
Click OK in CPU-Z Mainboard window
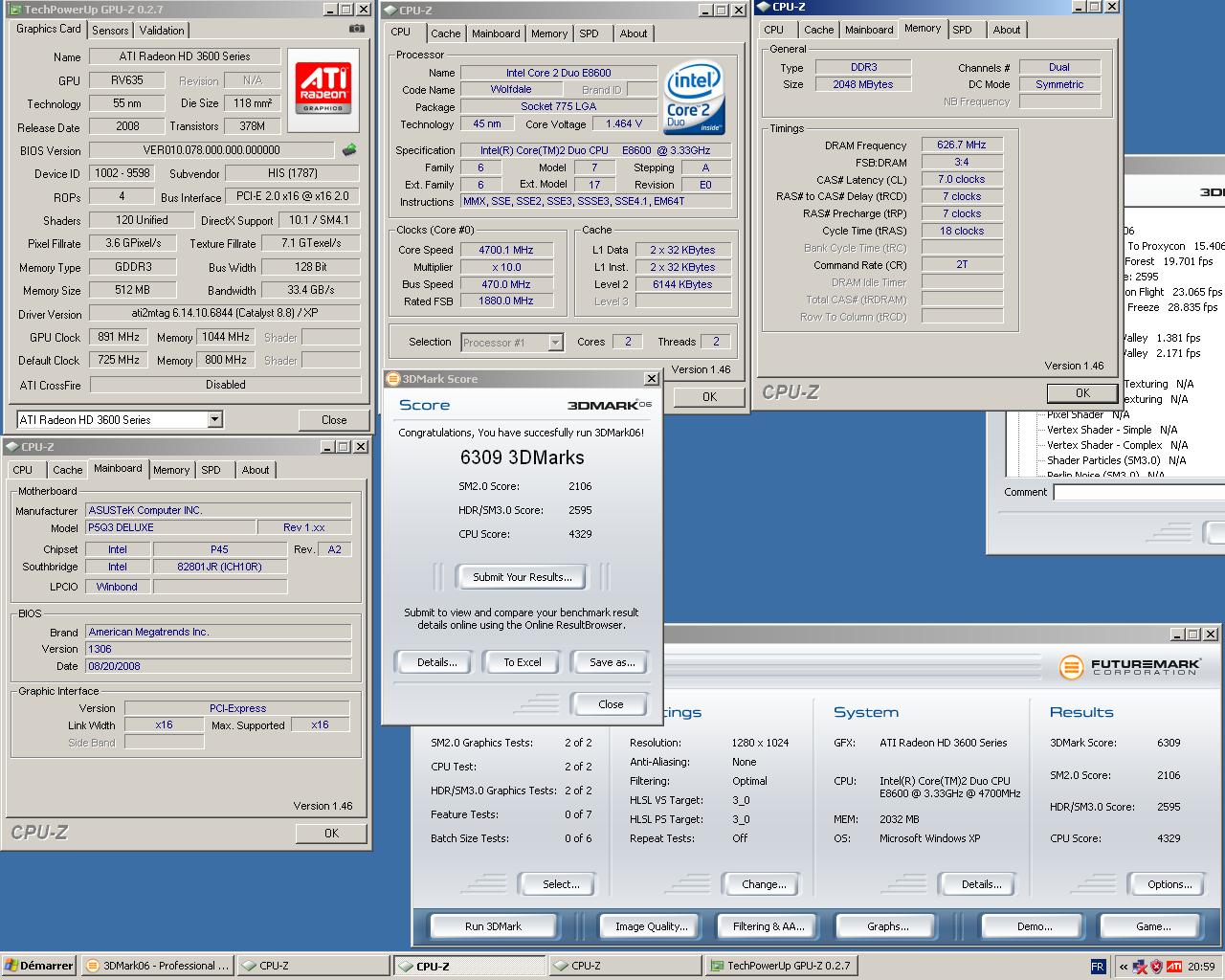pos(331,833)
